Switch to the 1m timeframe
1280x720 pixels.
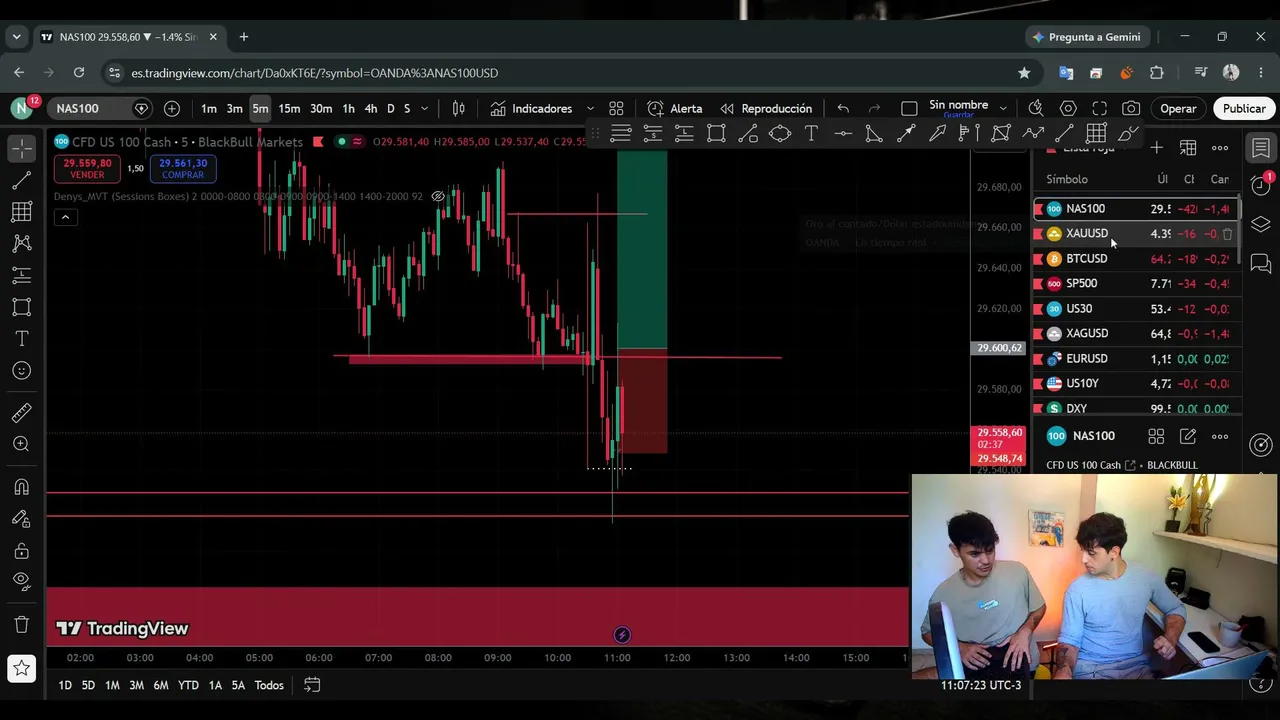[208, 108]
